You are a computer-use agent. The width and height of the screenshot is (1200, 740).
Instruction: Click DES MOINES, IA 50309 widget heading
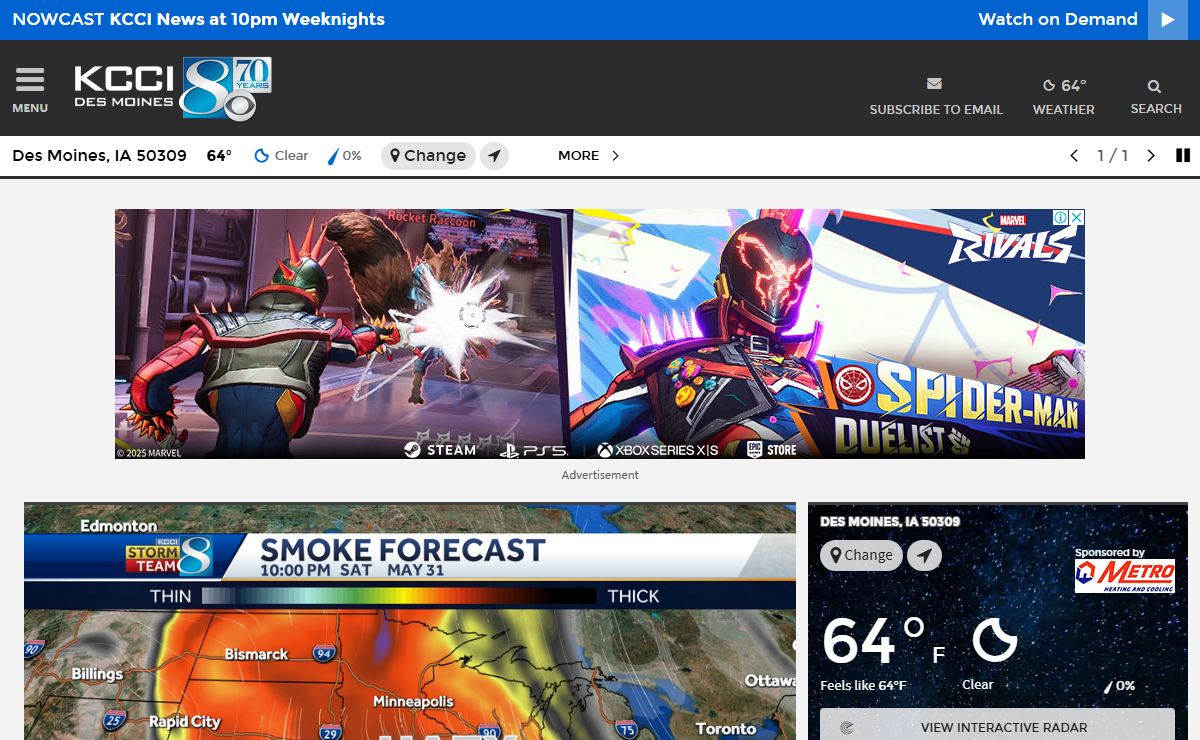coord(890,522)
